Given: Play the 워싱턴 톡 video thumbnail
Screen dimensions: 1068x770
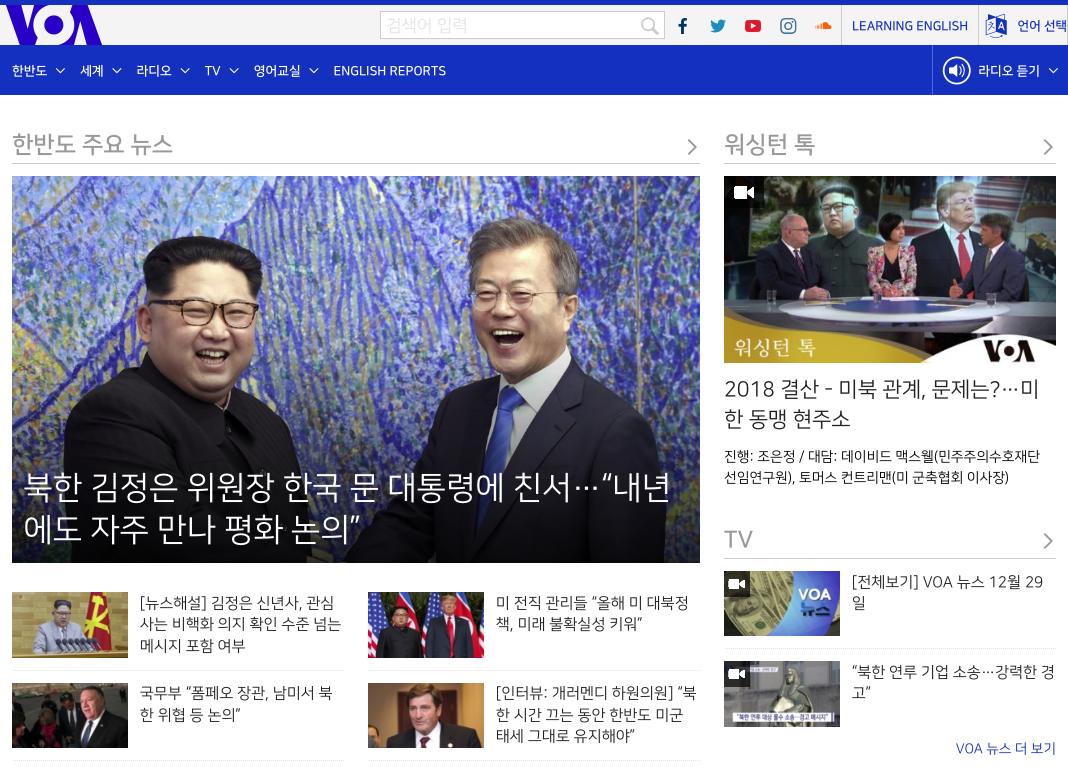Looking at the screenshot, I should [x=889, y=269].
